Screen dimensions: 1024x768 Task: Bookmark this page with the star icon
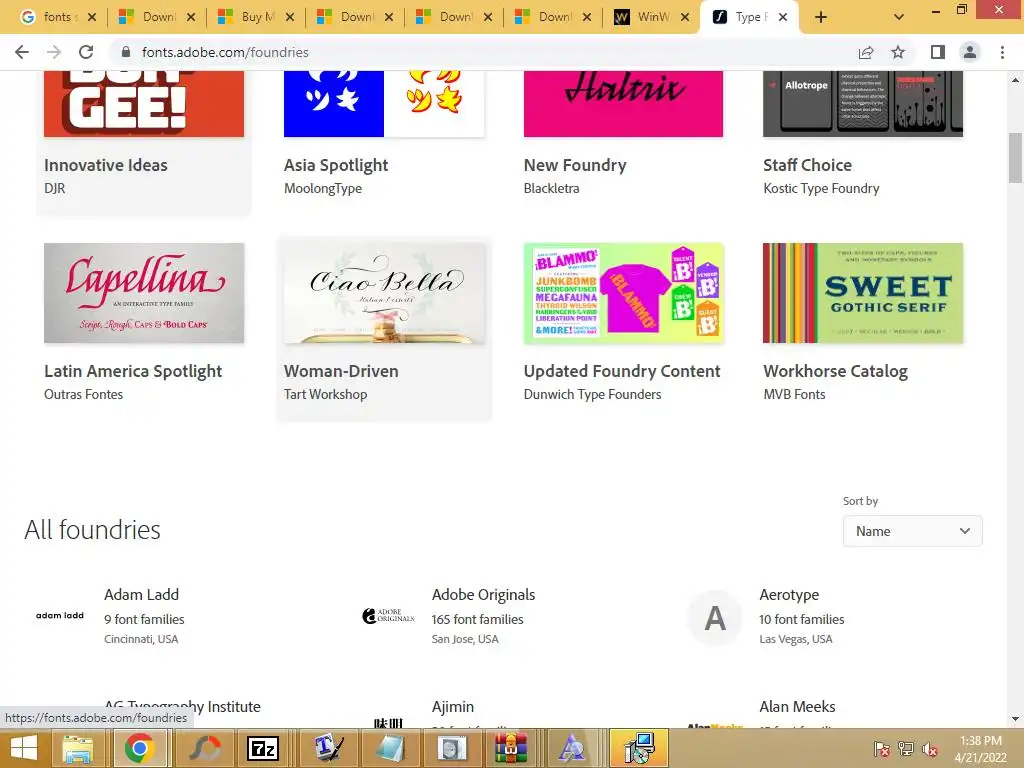click(898, 52)
